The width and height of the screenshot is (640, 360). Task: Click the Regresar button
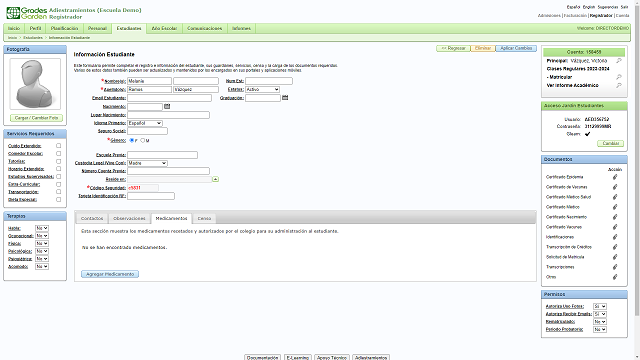(x=453, y=48)
